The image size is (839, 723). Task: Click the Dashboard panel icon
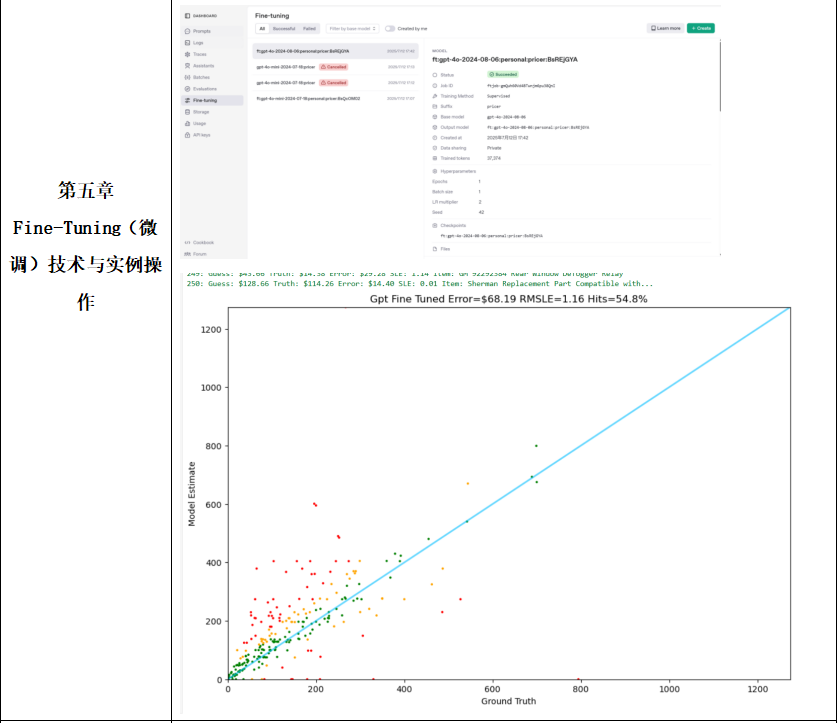point(187,16)
